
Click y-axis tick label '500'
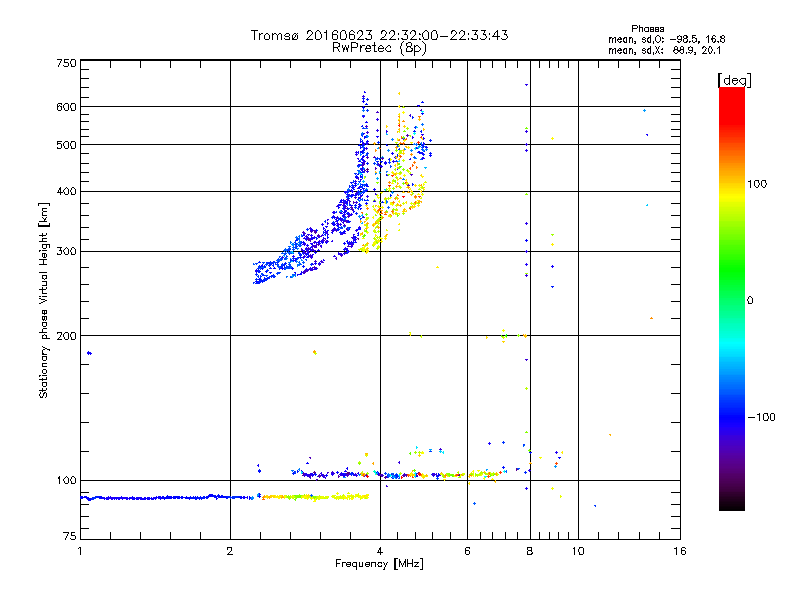(x=66, y=145)
